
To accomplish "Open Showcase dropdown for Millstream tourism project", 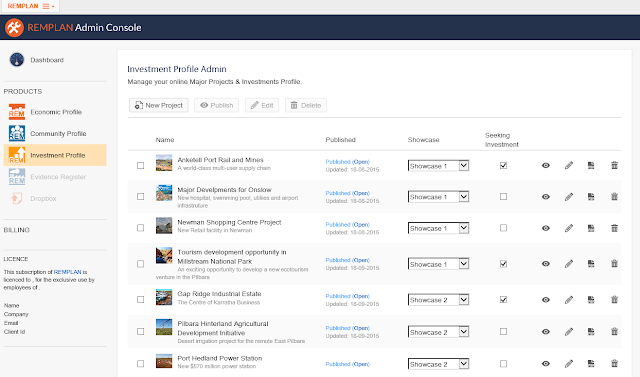I will click(x=438, y=264).
